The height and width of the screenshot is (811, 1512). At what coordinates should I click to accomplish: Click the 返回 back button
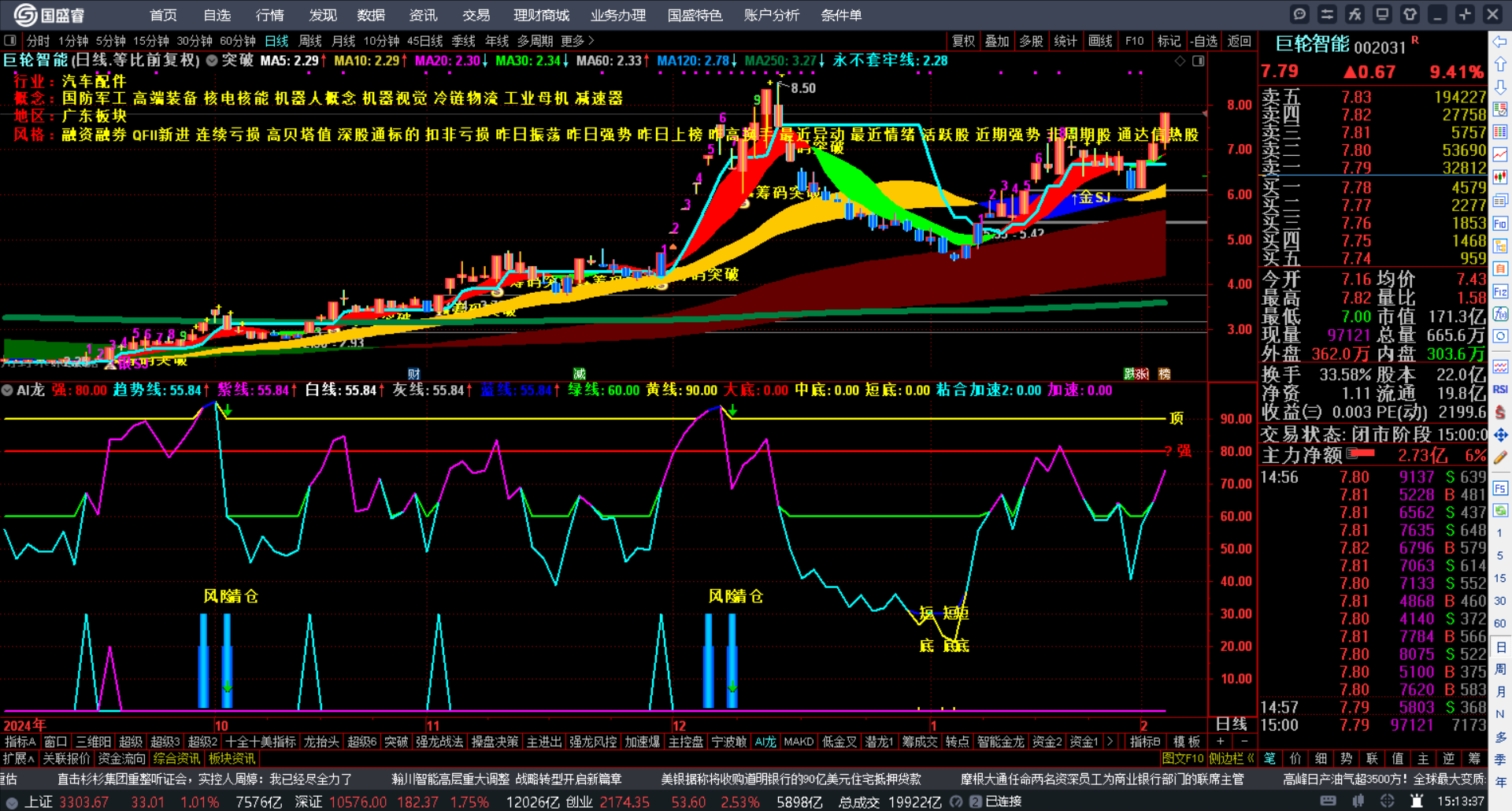1239,41
